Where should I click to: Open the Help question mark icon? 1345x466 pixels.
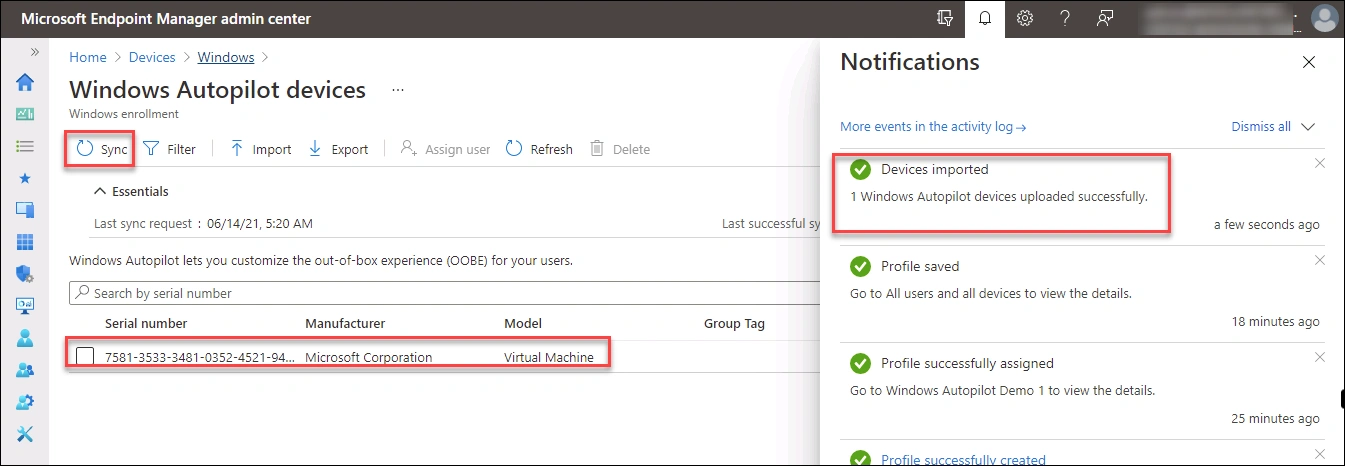click(1065, 19)
